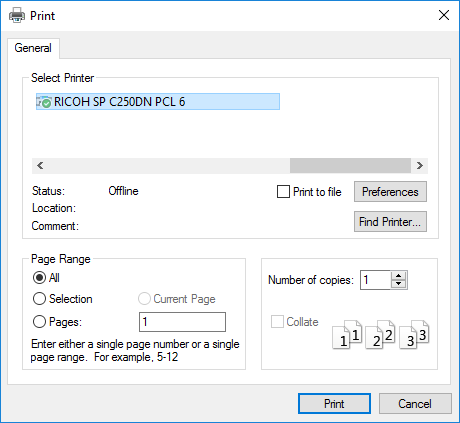Click the collated pages 1-1 illustration
Screen dimensions: 460x423
(x=347, y=335)
